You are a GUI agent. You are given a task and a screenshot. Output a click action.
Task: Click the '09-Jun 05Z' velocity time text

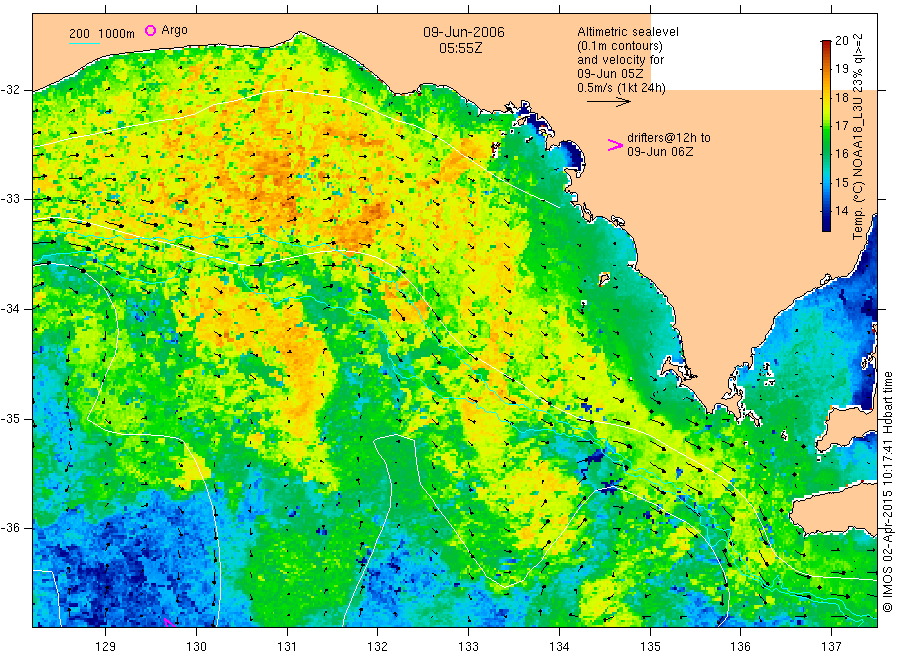coord(610,74)
